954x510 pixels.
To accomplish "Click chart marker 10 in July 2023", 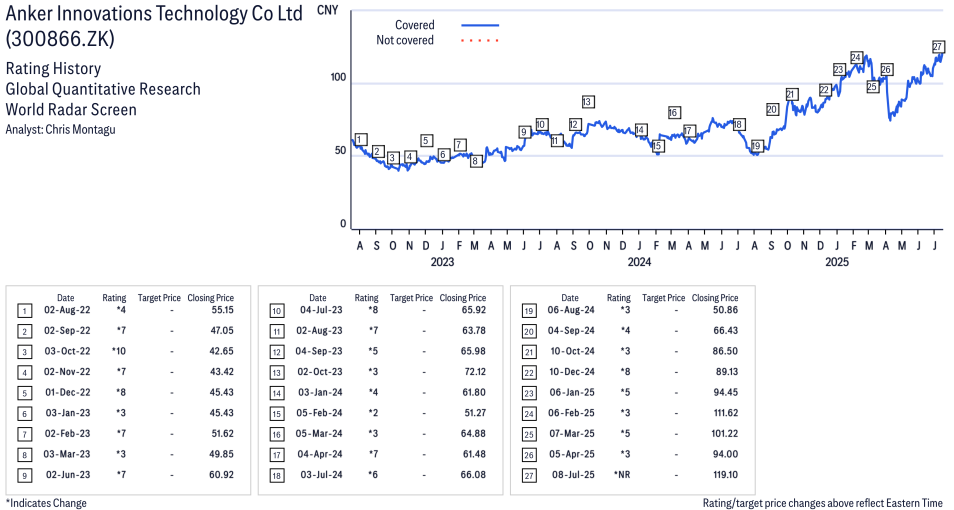I will pos(541,125).
